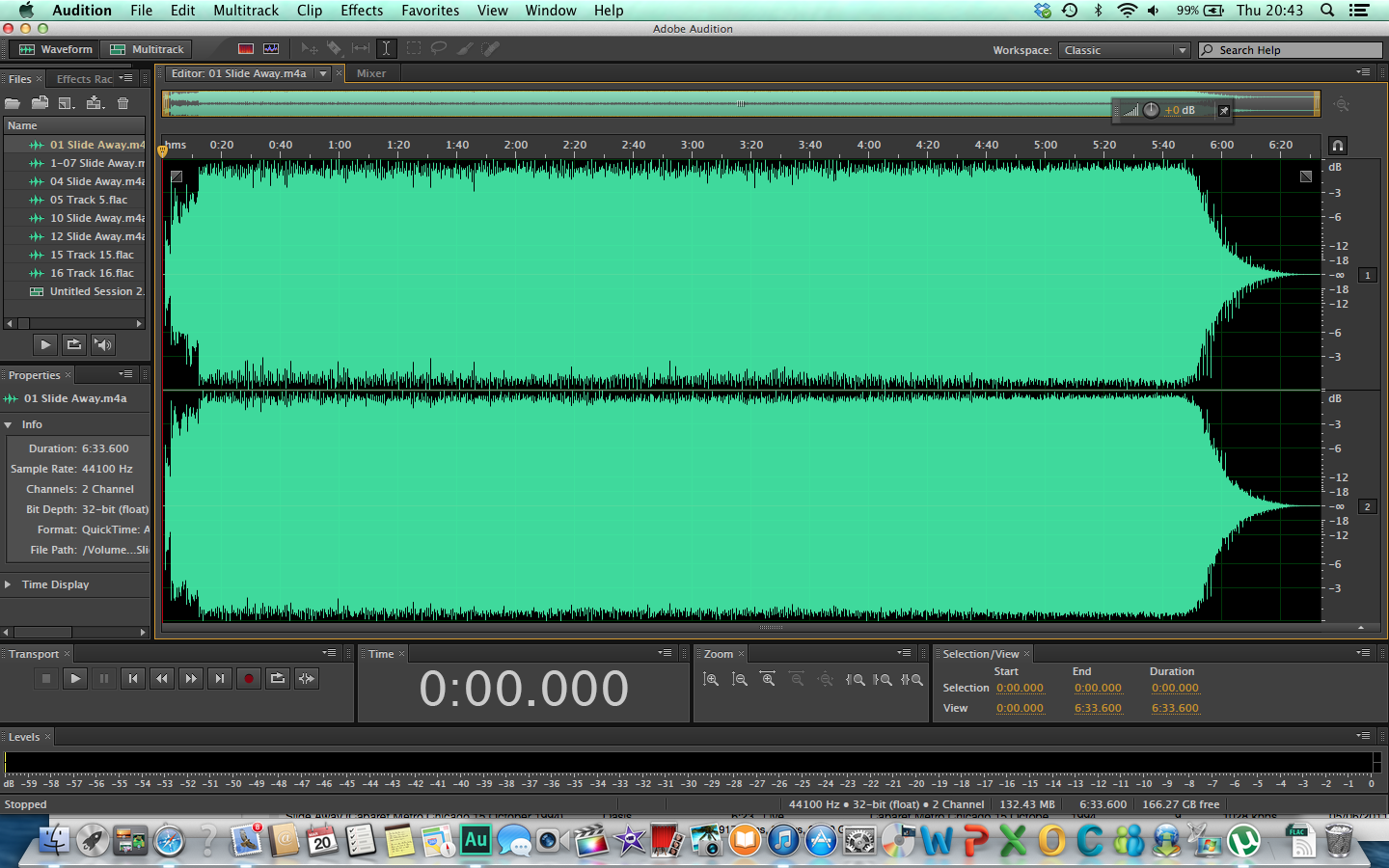Select Untitled Session 2 in Files list
Viewport: 1389px width, 868px height.
74,291
